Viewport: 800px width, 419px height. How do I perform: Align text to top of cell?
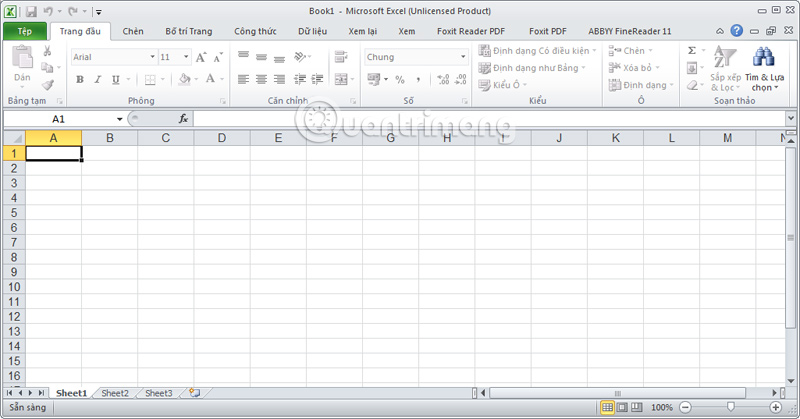[243, 56]
